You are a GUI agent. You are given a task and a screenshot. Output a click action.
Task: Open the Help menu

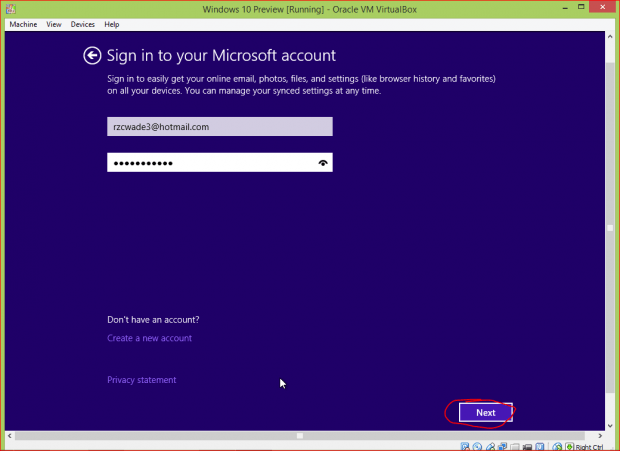tap(112, 24)
